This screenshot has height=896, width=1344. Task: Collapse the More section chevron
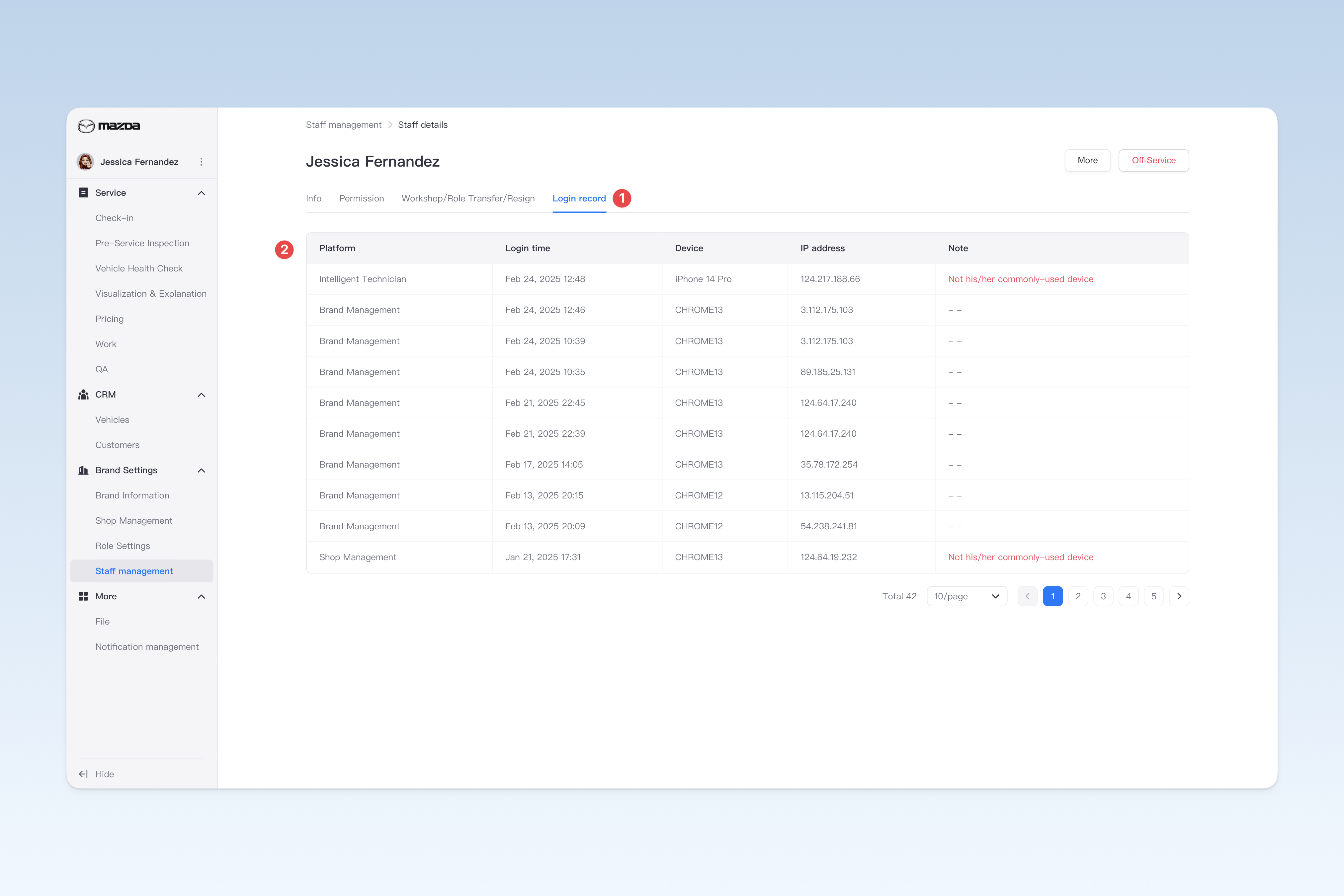point(201,597)
